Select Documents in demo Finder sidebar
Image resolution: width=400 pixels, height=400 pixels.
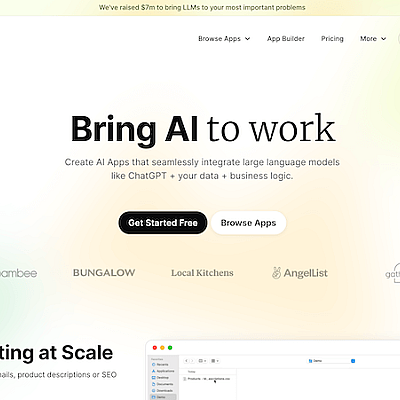click(162, 384)
